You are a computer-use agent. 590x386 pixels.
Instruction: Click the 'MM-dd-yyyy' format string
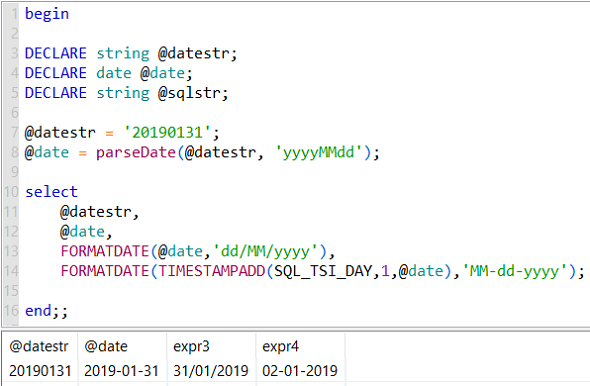[514, 271]
